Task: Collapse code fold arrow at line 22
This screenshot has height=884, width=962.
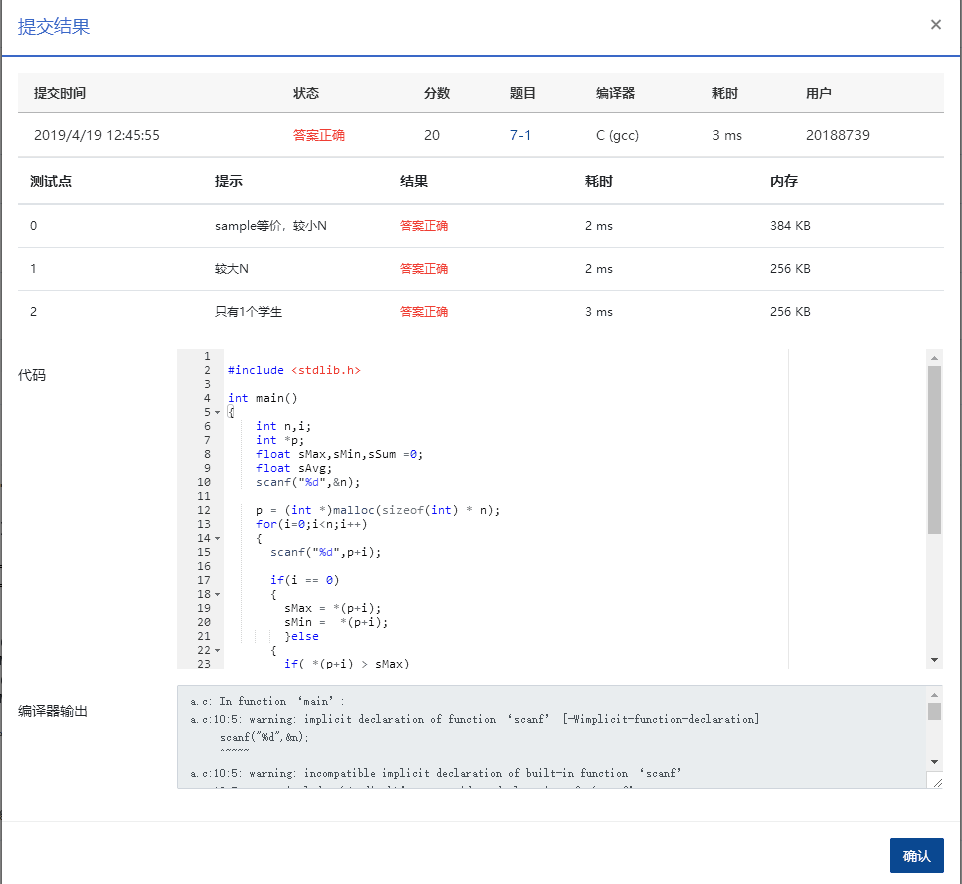Action: [x=217, y=650]
